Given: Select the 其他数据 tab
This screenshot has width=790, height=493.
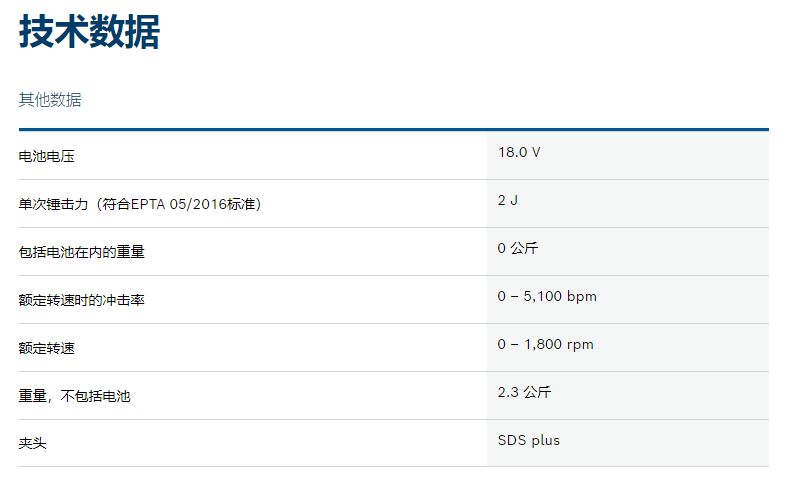Looking at the screenshot, I should tap(50, 100).
